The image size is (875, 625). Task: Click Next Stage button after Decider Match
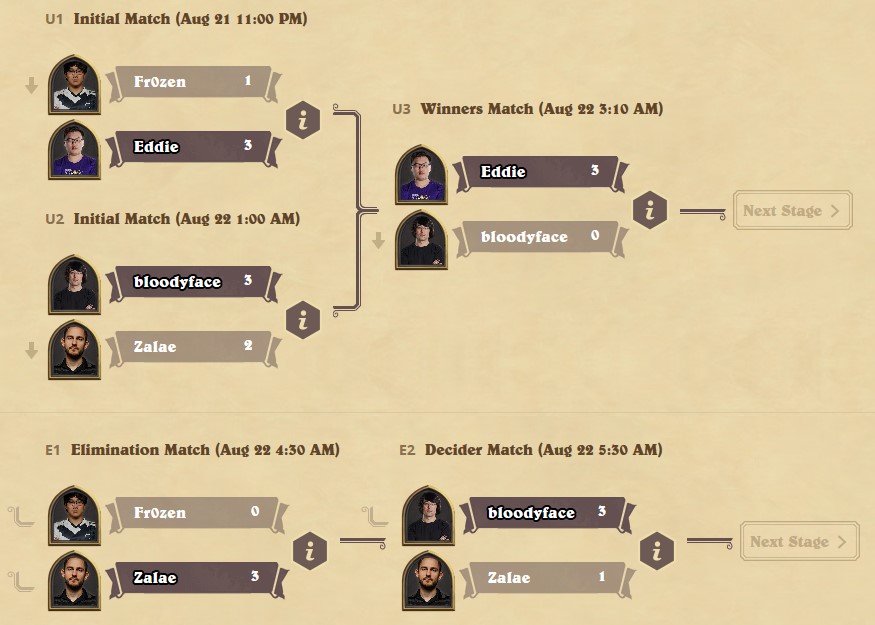click(799, 541)
